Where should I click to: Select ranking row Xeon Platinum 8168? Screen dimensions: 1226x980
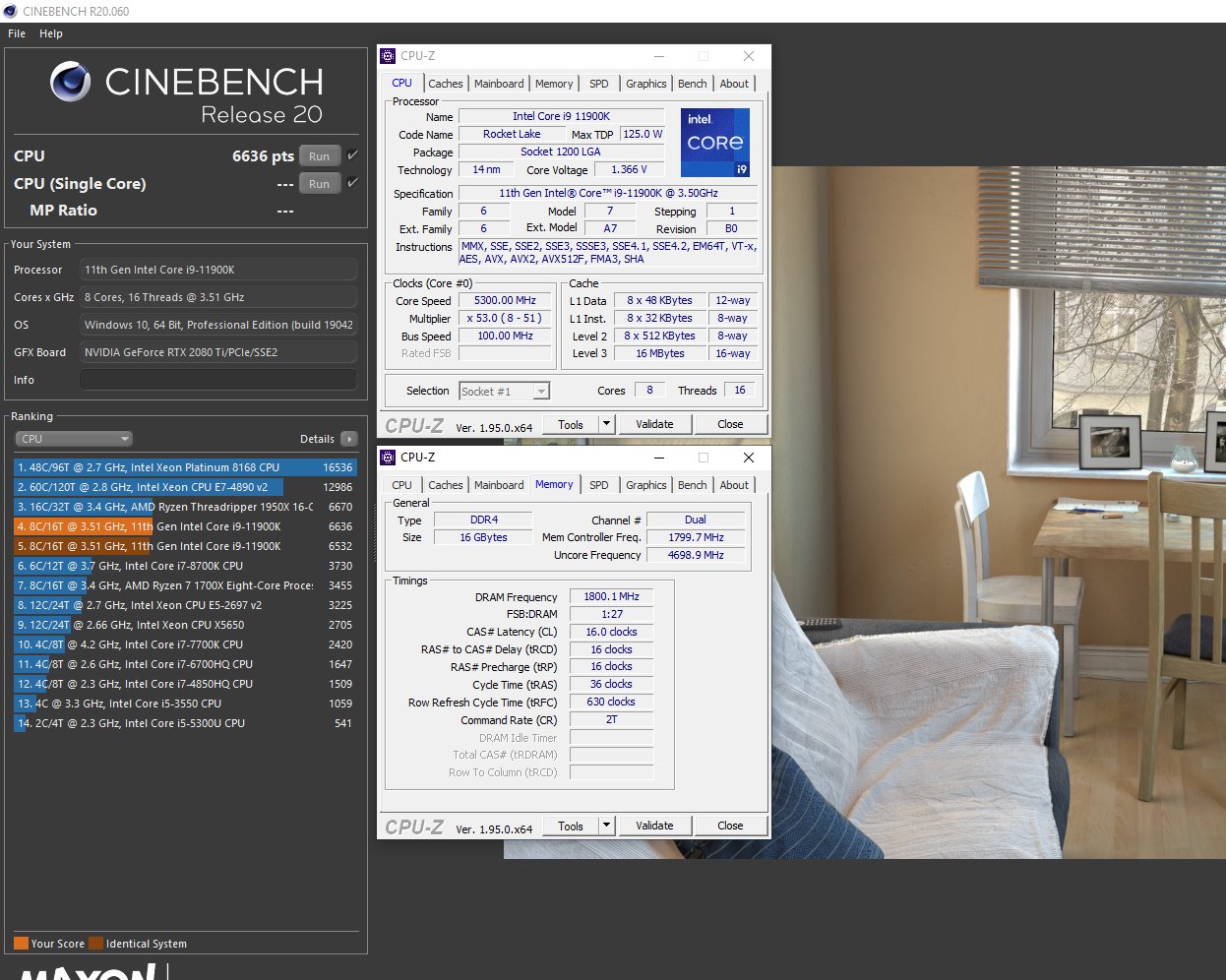(x=185, y=467)
